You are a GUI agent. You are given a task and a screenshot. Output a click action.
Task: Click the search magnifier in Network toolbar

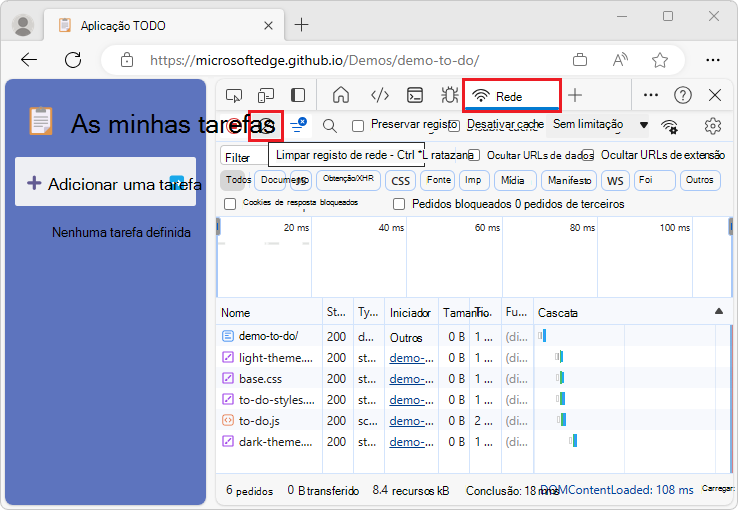[329, 126]
